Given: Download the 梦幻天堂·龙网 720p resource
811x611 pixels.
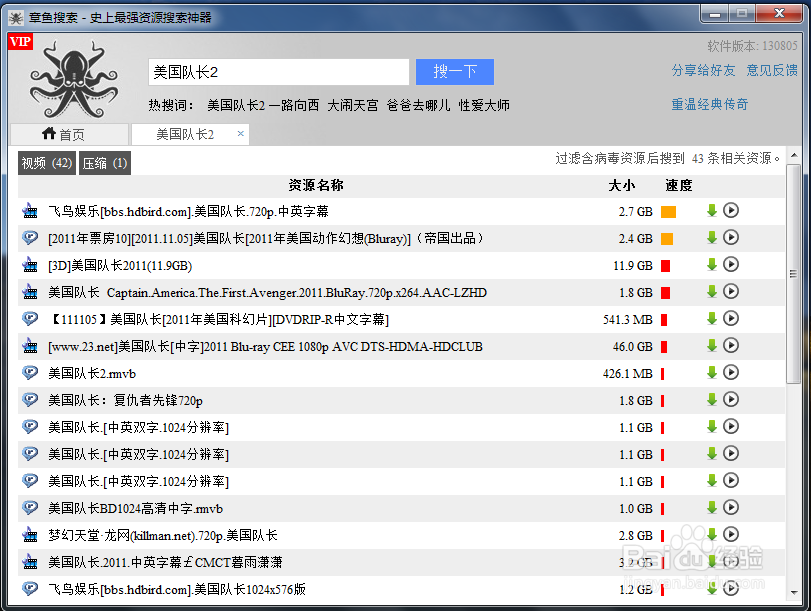Looking at the screenshot, I should click(x=712, y=534).
